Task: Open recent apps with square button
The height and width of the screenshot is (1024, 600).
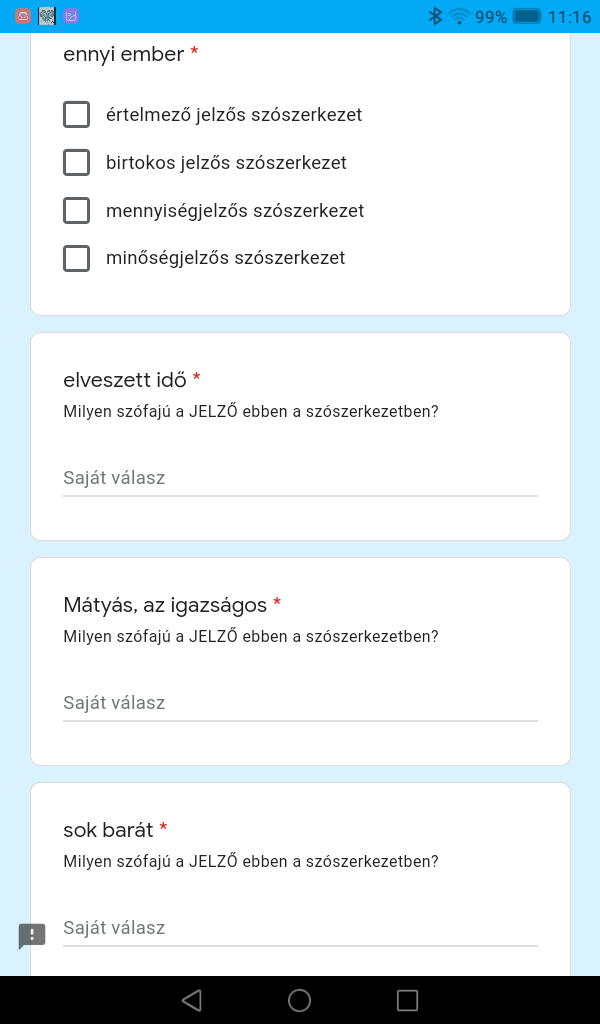Action: (x=407, y=1000)
